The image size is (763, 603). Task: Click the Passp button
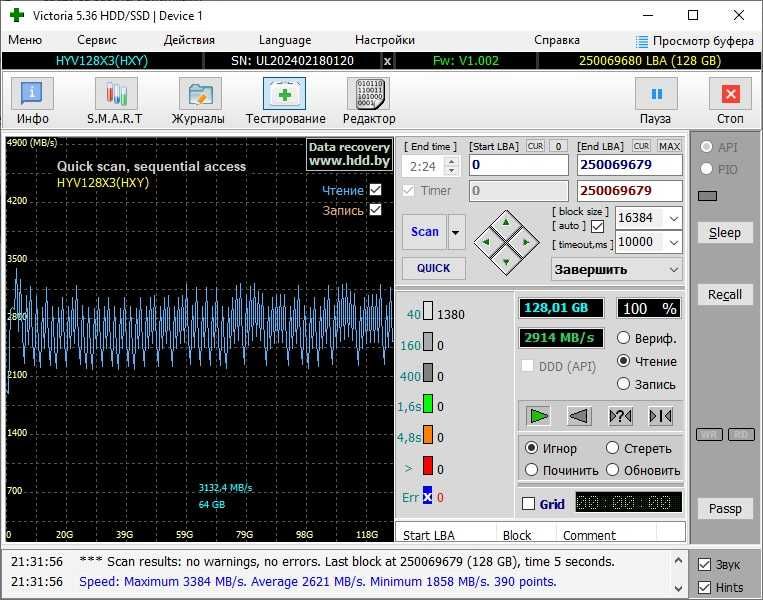pyautogui.click(x=725, y=509)
